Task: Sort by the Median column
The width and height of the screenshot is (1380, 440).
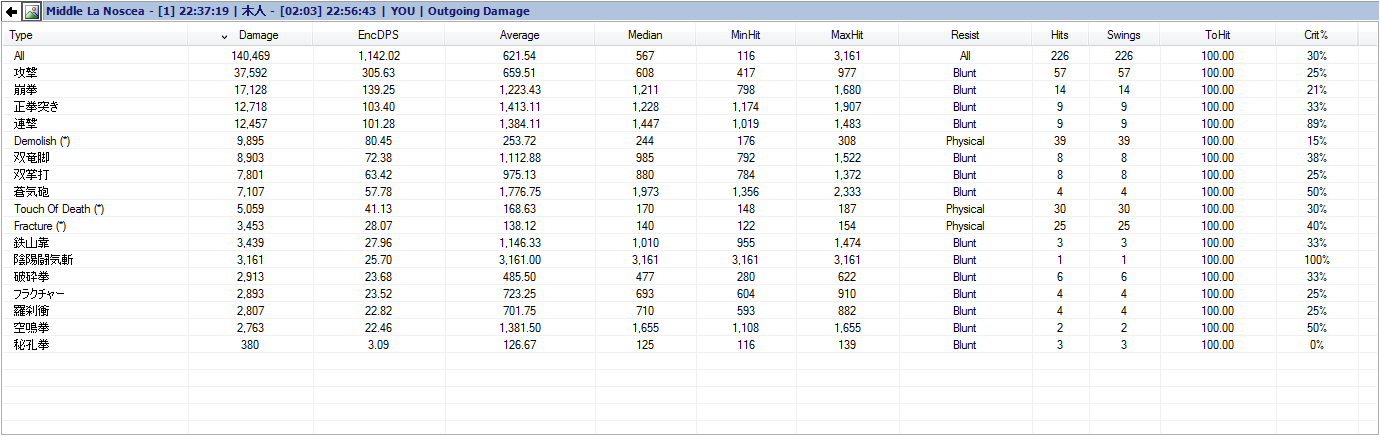Action: point(645,35)
